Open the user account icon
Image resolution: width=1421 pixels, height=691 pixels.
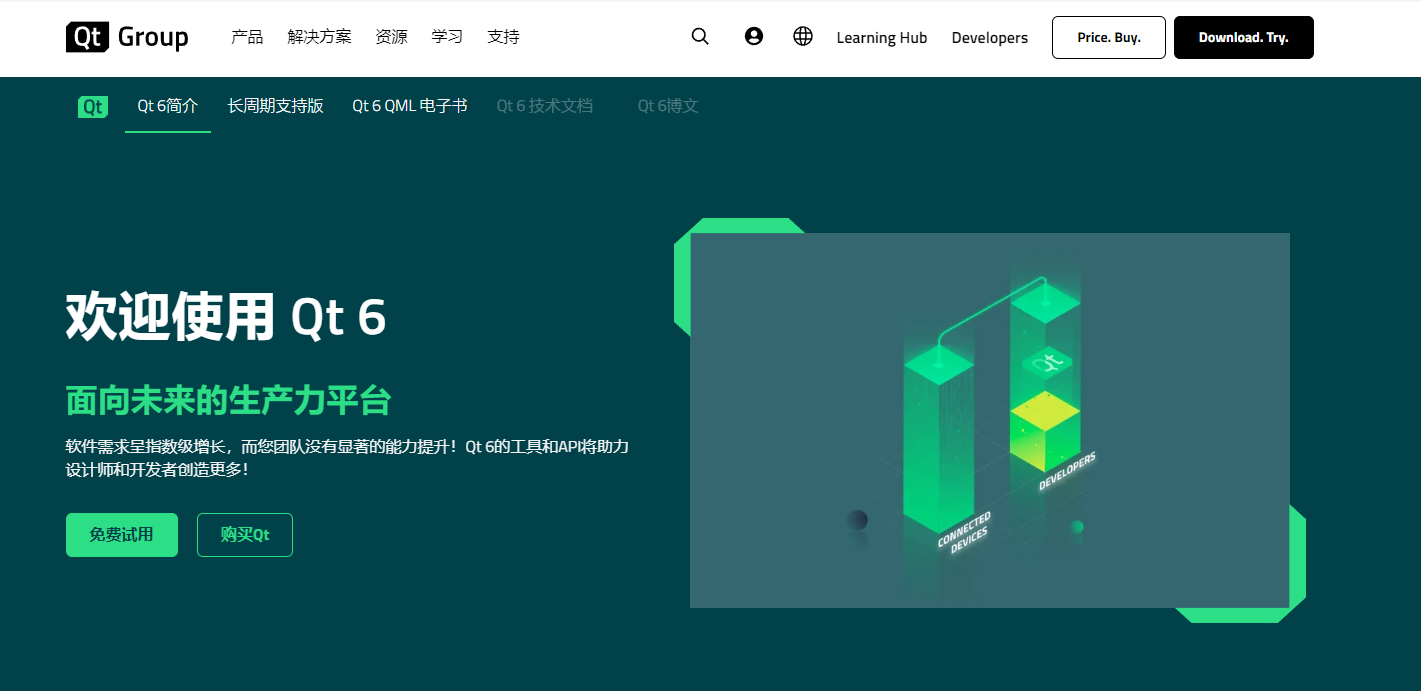(x=754, y=36)
